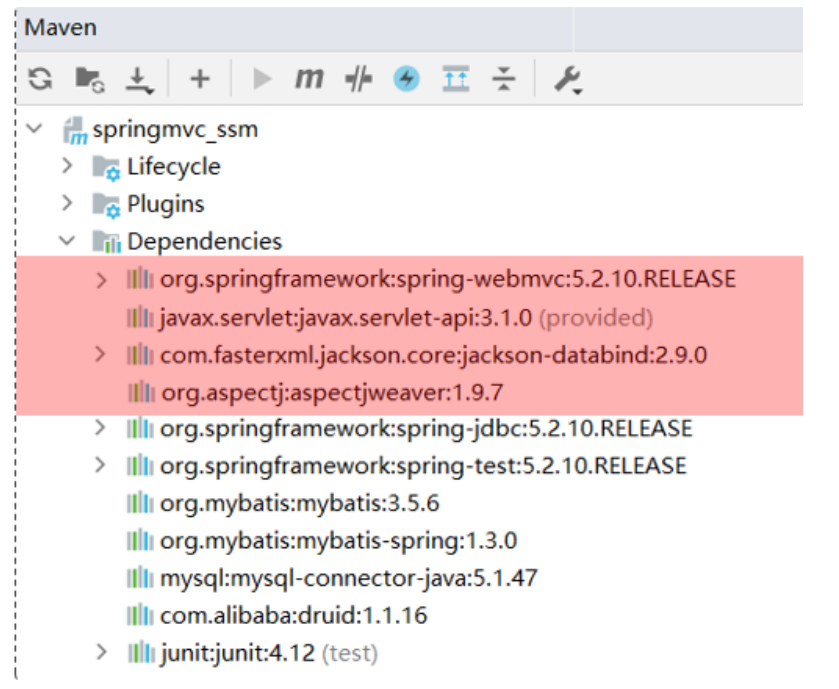Click library icon beside mybatis-spring
The image size is (839, 689).
point(140,541)
